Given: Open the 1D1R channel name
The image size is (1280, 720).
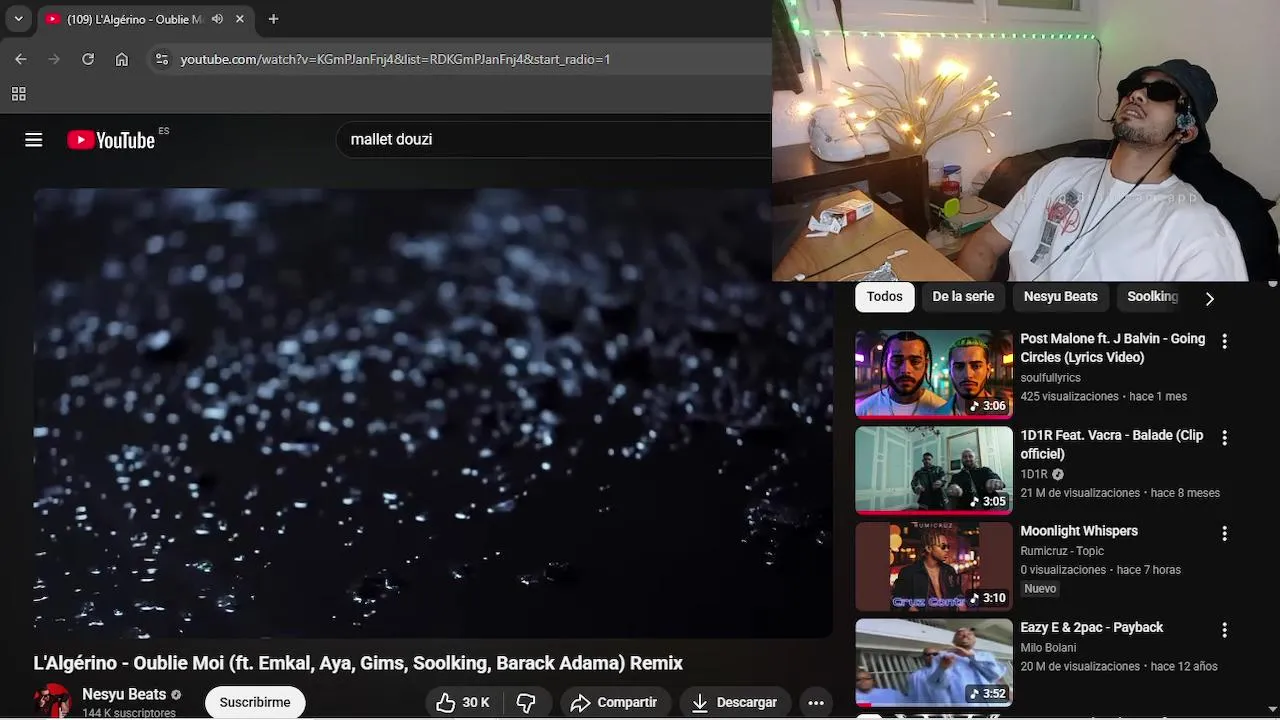Looking at the screenshot, I should point(1034,474).
